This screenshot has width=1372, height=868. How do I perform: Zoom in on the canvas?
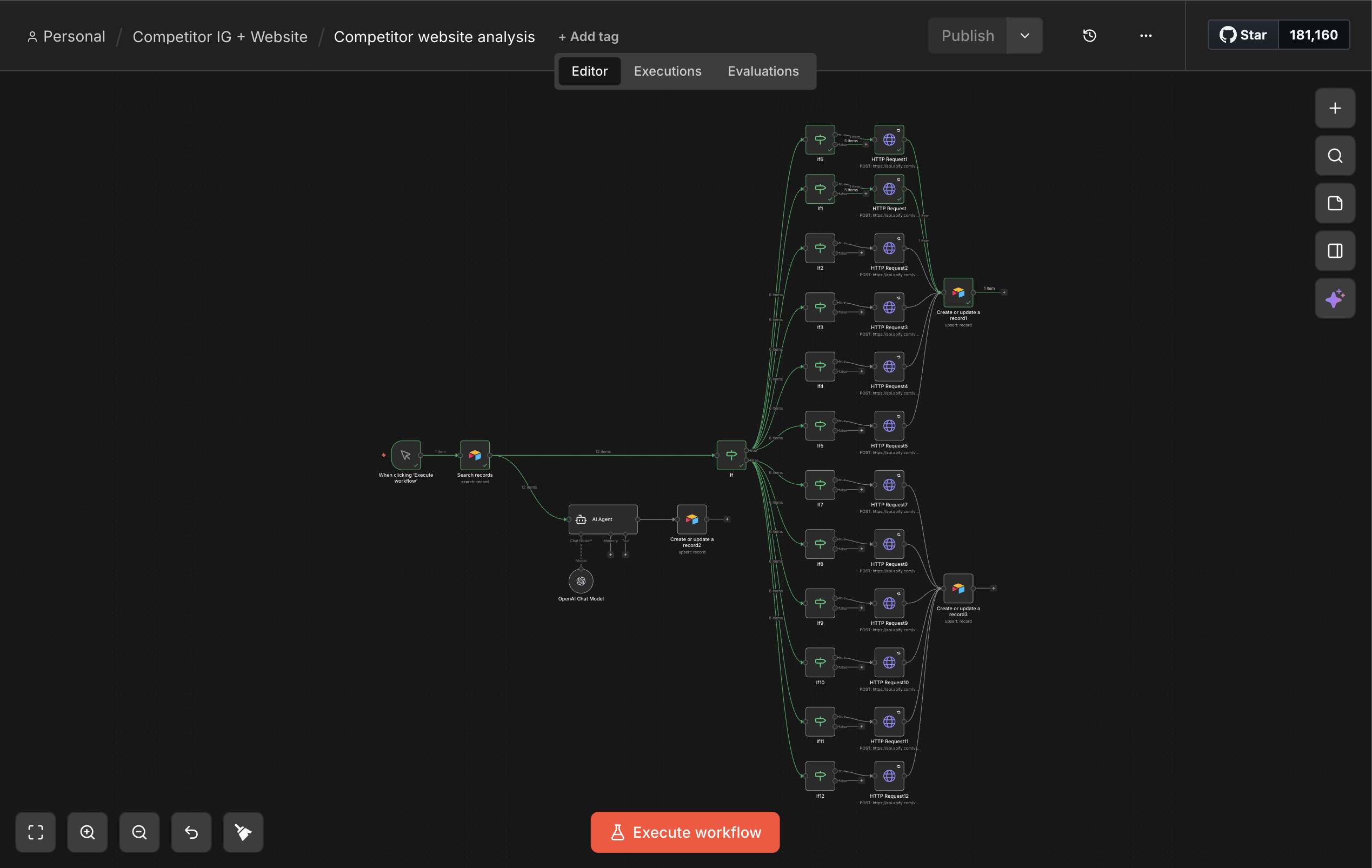click(87, 832)
